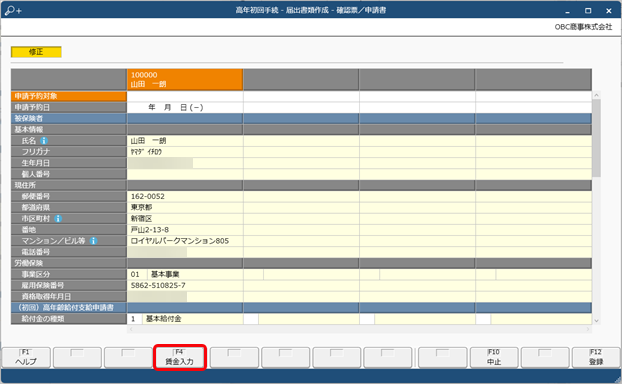Click the scroll down arrow of the grid
The image size is (622, 384).
pyautogui.click(x=596, y=321)
